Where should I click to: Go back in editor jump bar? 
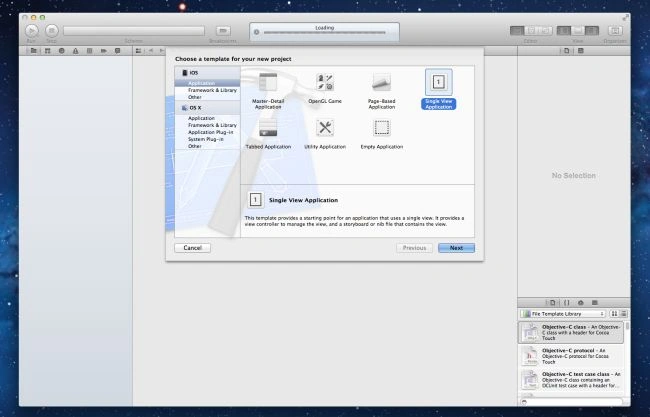pyautogui.click(x=151, y=51)
